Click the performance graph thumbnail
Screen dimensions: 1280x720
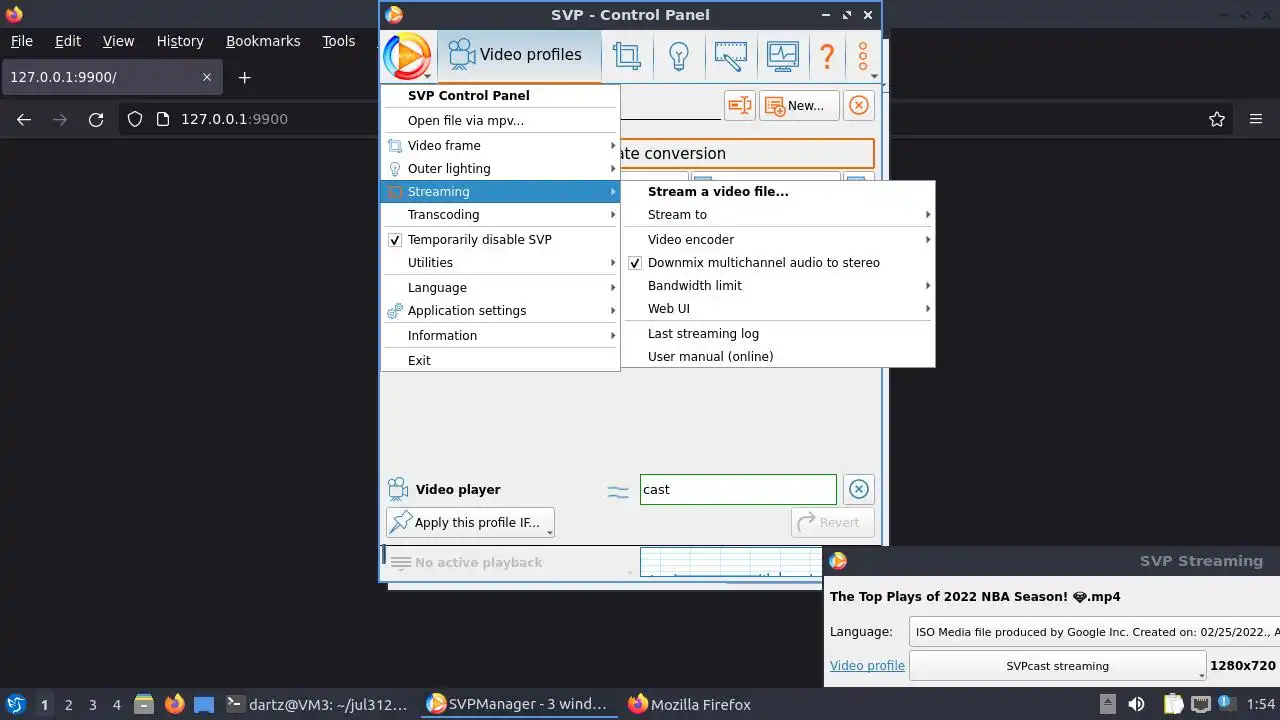(x=730, y=562)
